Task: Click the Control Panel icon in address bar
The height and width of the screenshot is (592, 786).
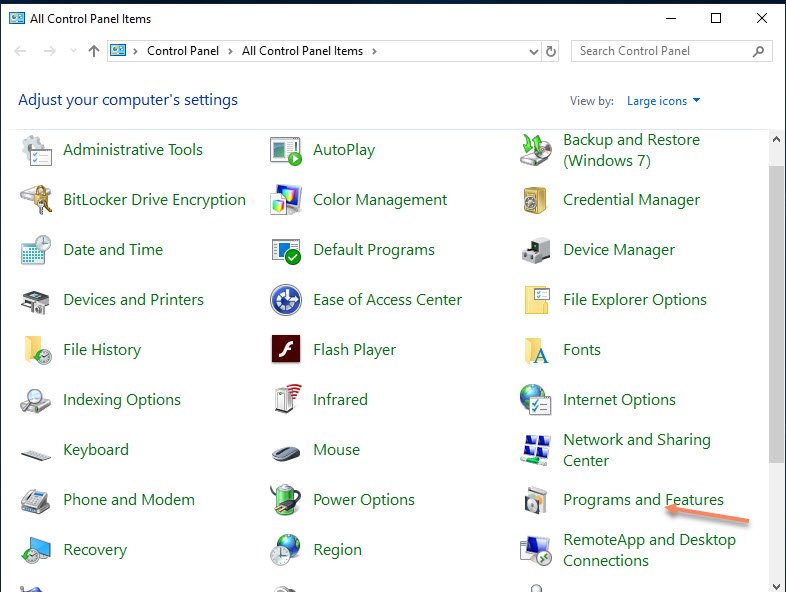Action: click(118, 50)
